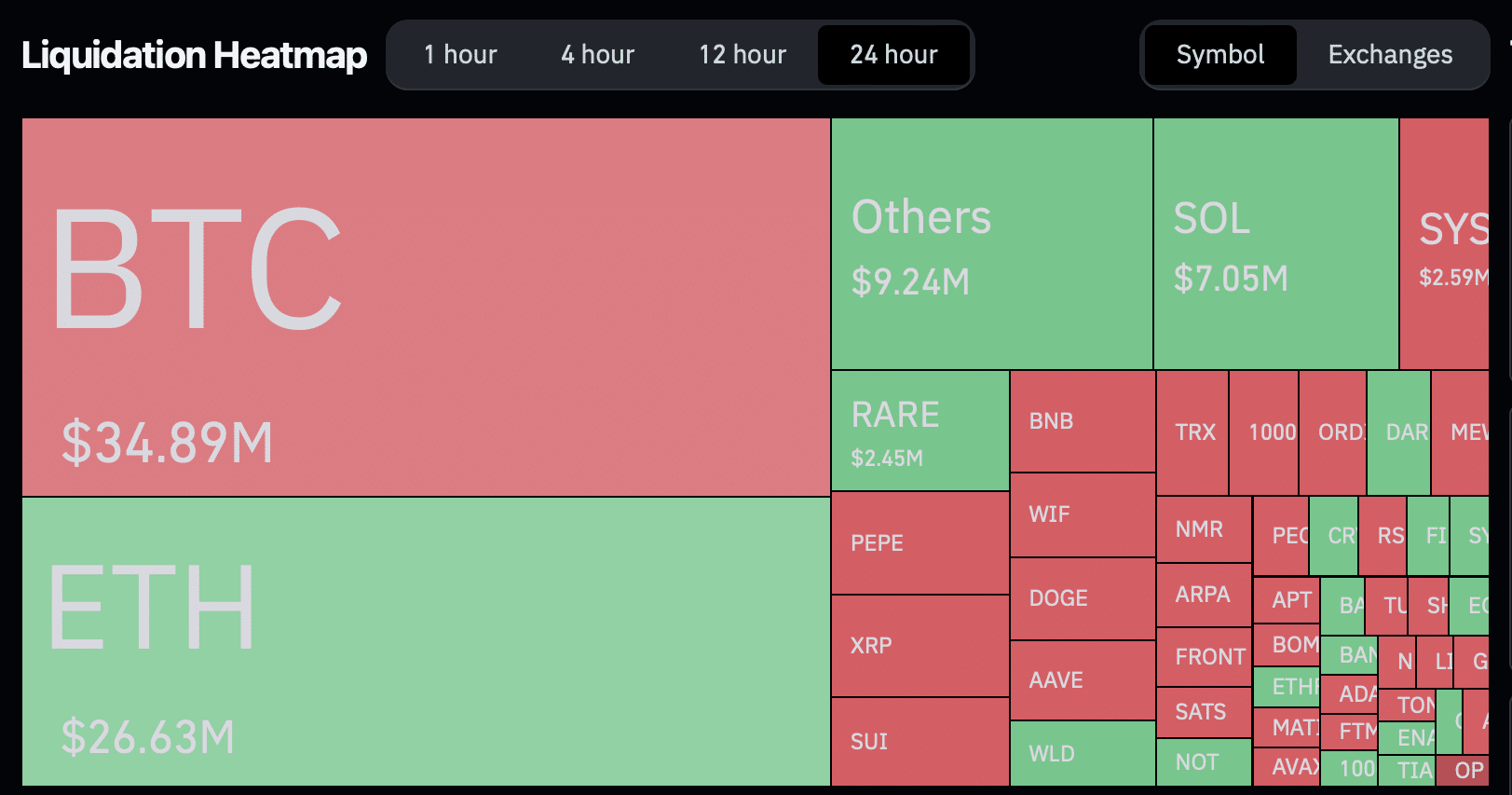Click the SUI heatmap tile
The height and width of the screenshot is (795, 1512).
coord(920,742)
